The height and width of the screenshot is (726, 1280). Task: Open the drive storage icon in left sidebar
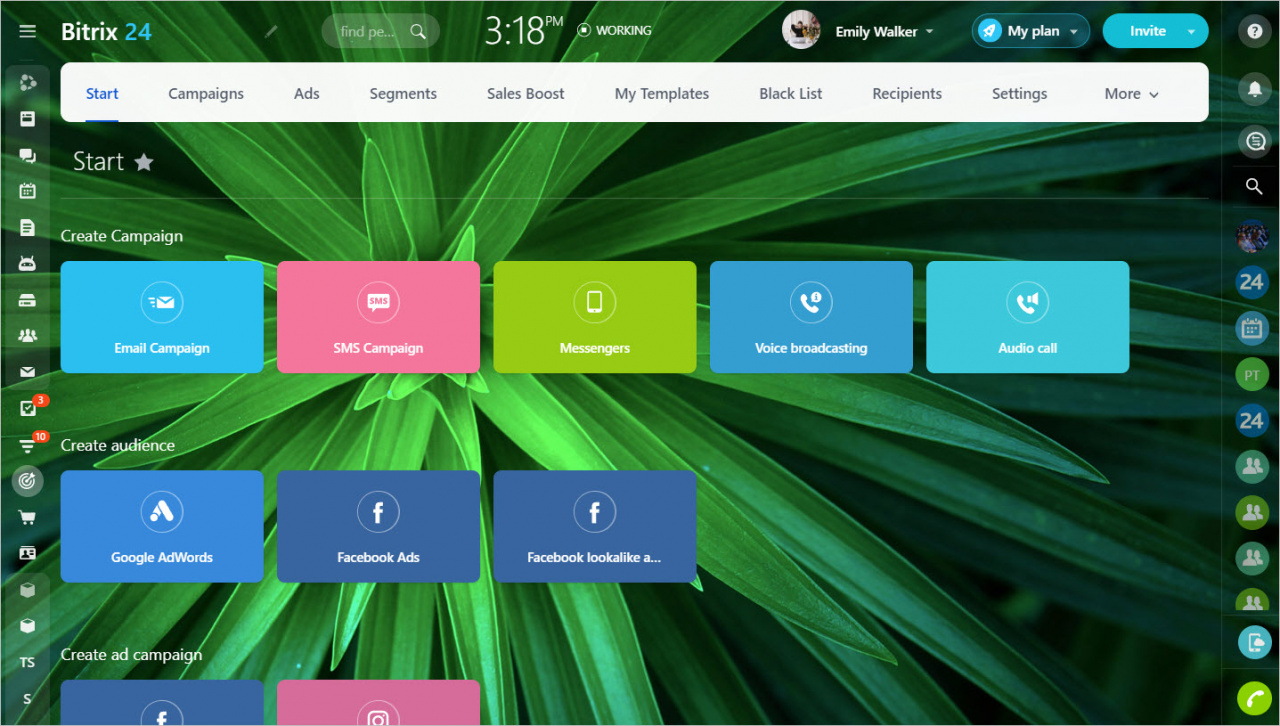[28, 300]
